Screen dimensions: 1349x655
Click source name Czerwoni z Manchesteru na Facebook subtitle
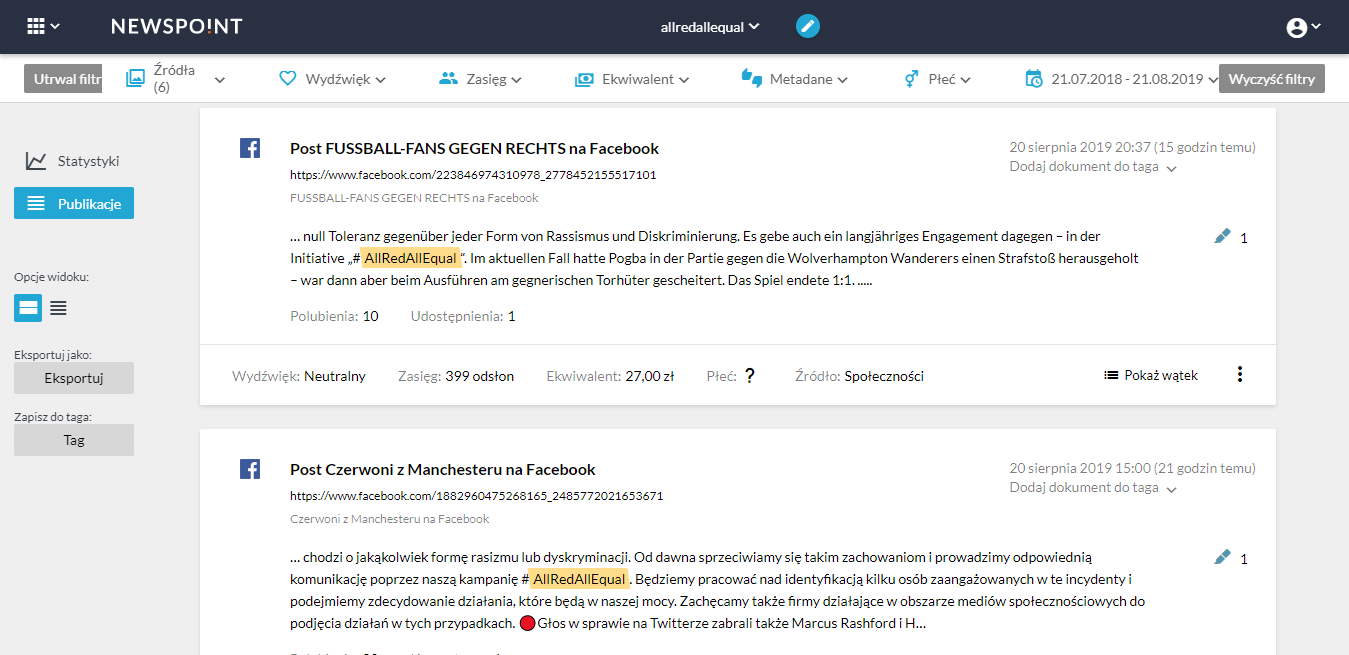point(390,519)
